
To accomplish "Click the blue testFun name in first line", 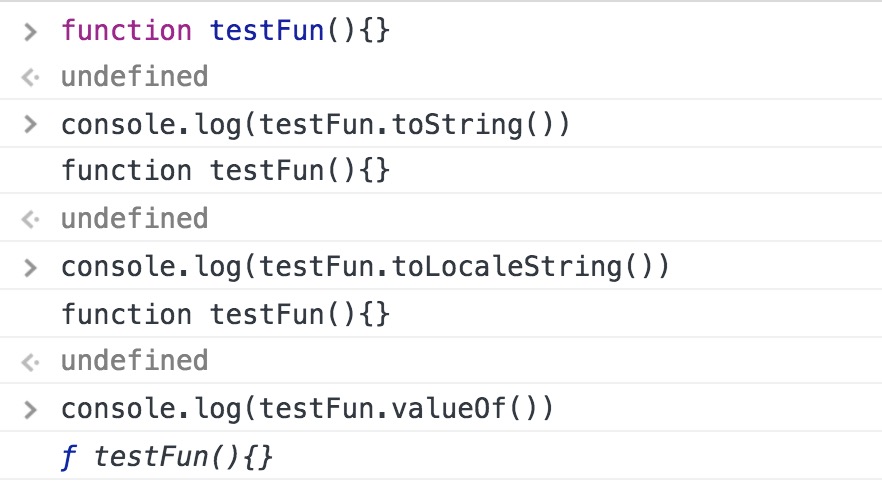I will coord(268,31).
